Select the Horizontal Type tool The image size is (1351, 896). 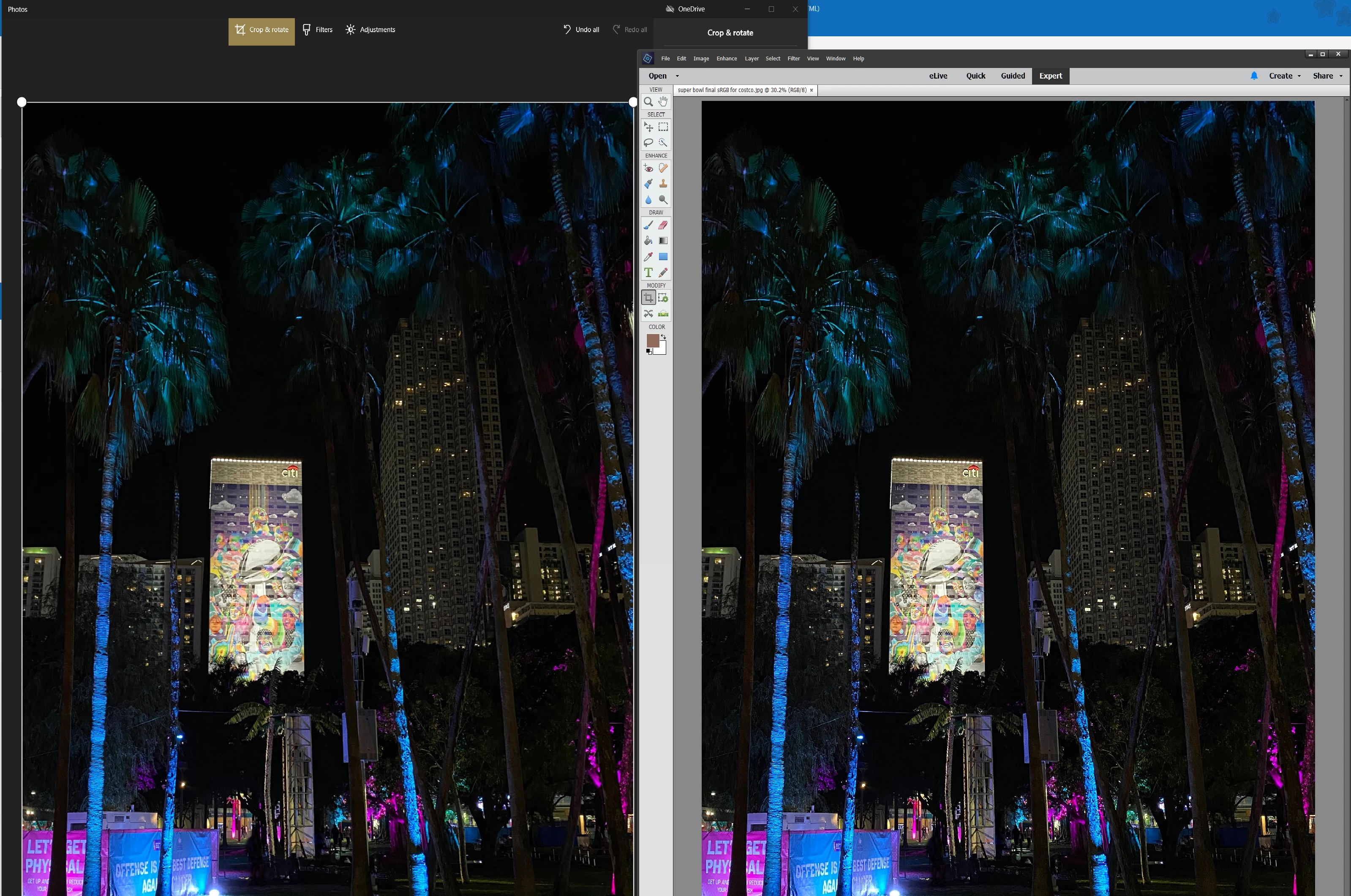point(648,273)
